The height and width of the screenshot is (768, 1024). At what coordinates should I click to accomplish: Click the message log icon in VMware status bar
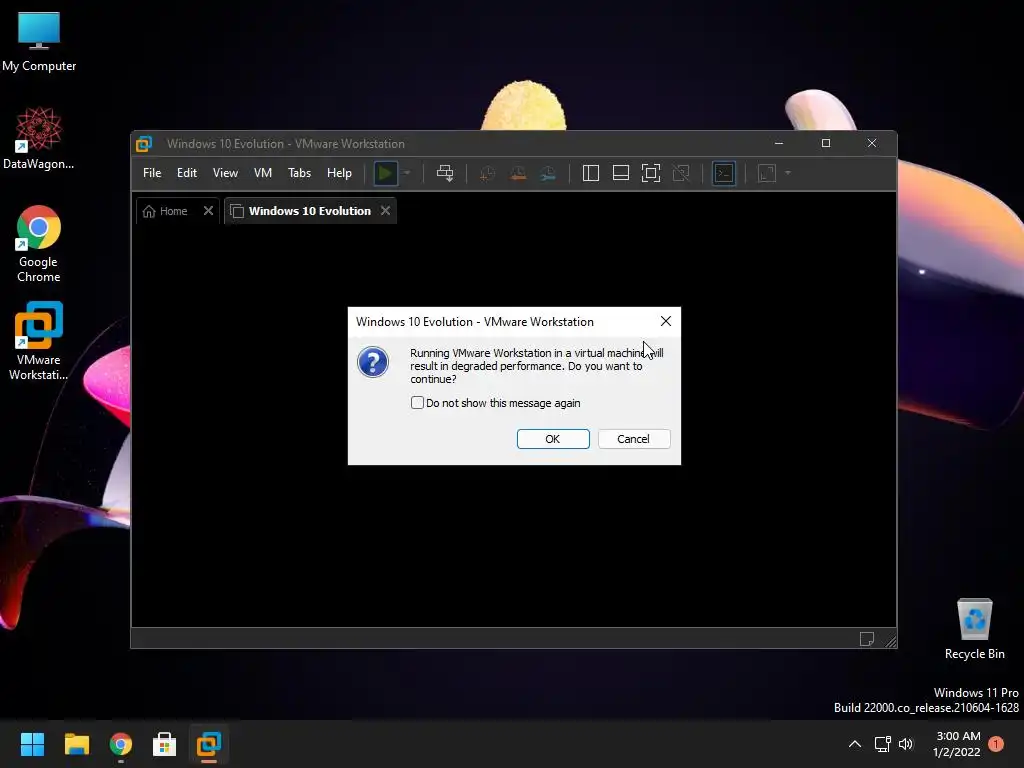(x=866, y=639)
